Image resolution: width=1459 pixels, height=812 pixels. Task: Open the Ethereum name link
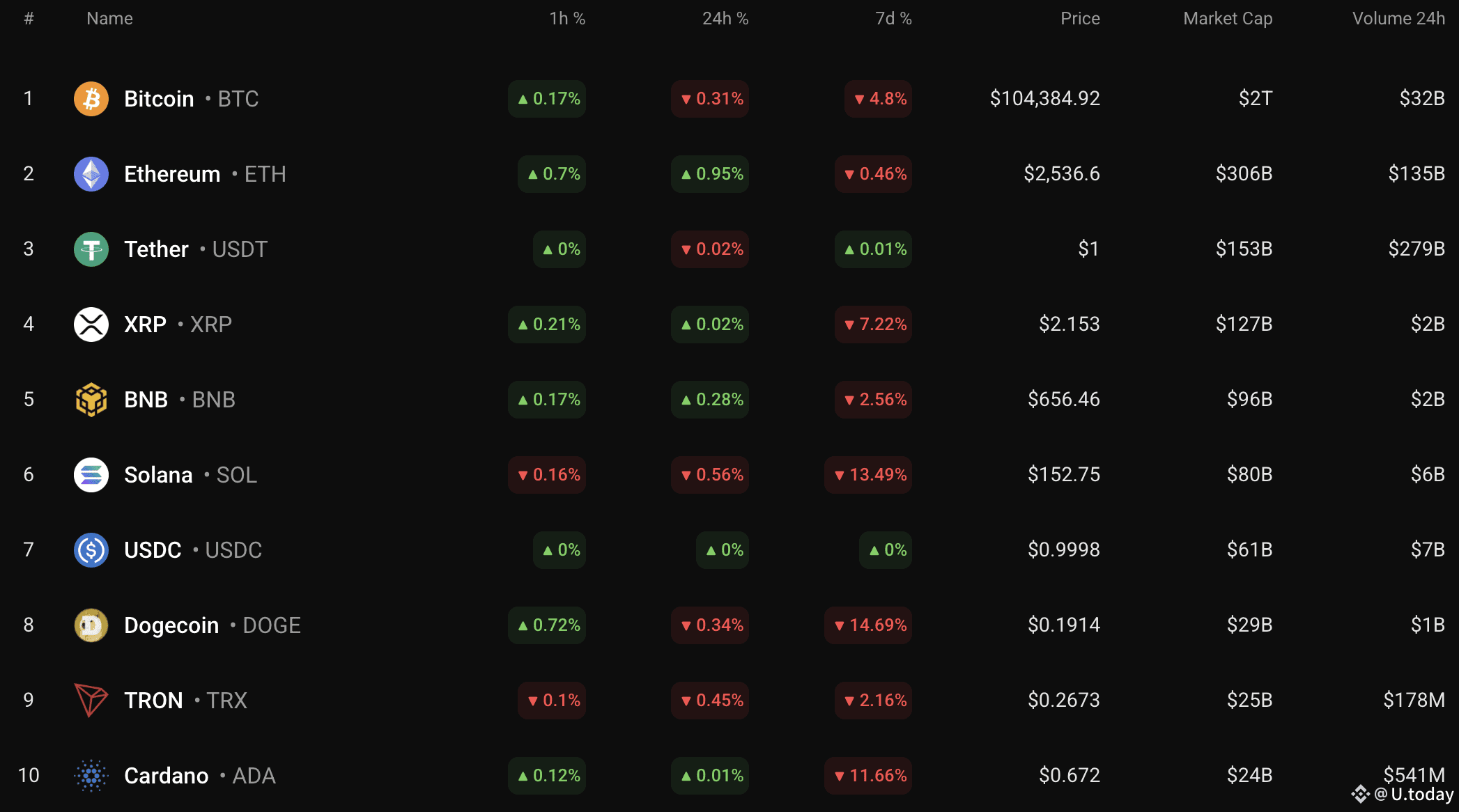tap(172, 174)
